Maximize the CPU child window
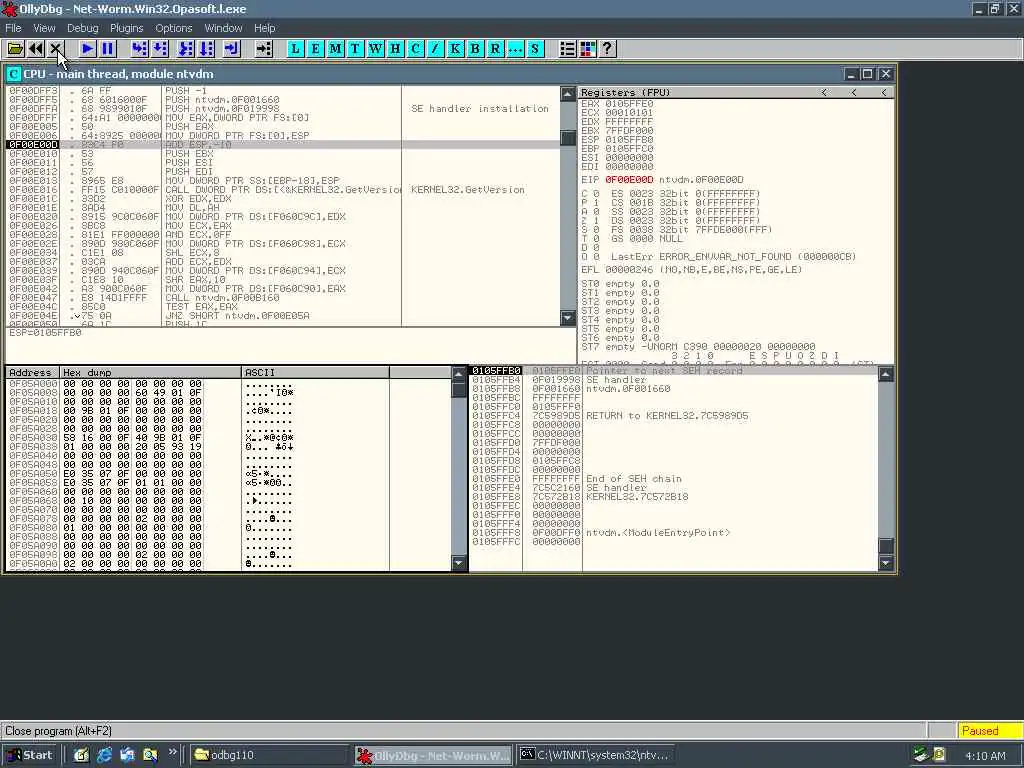This screenshot has width=1024, height=768. click(x=867, y=74)
